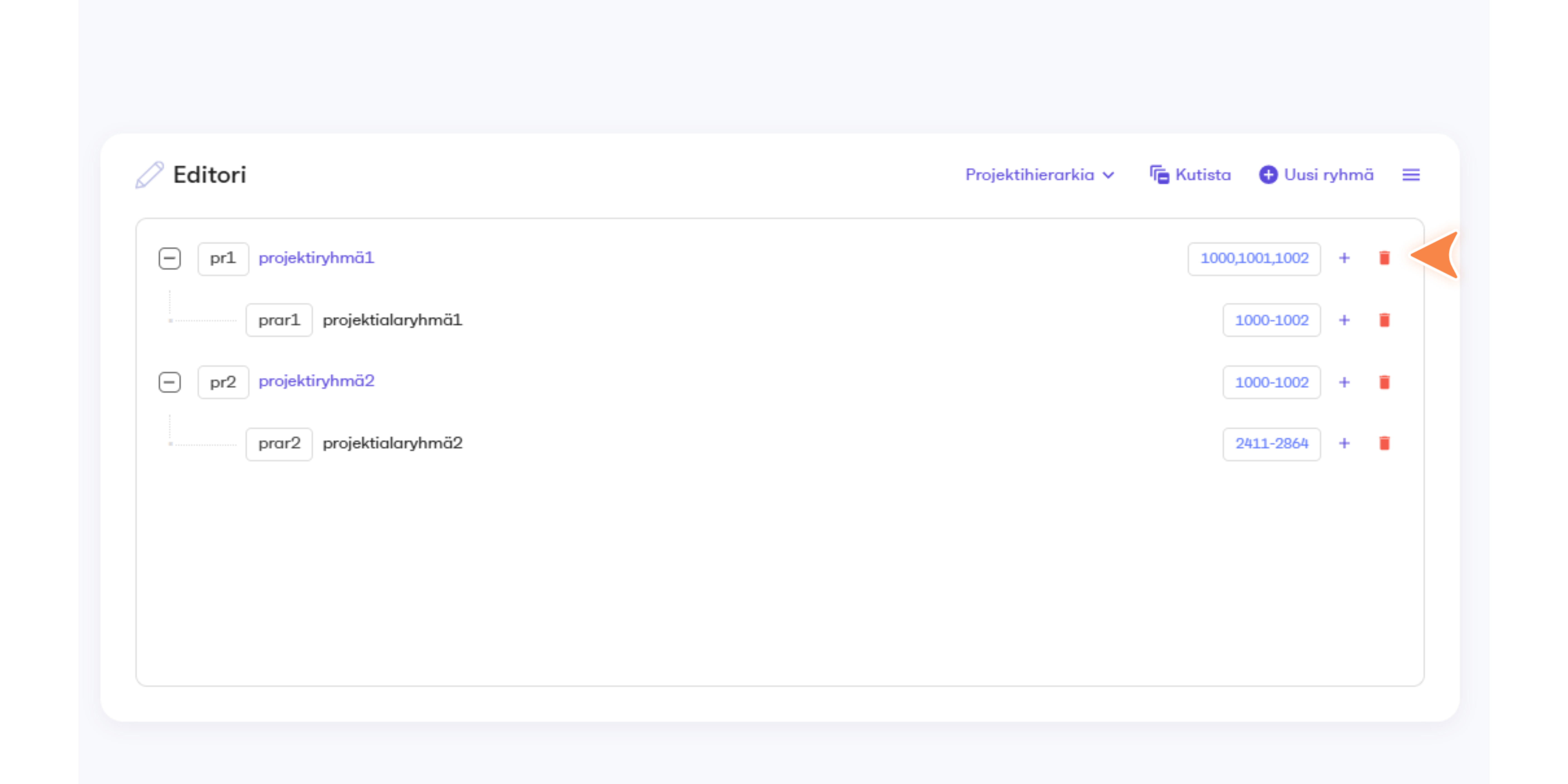This screenshot has width=1568, height=784.
Task: Click the Uusi ryhmä button
Action: point(1316,175)
